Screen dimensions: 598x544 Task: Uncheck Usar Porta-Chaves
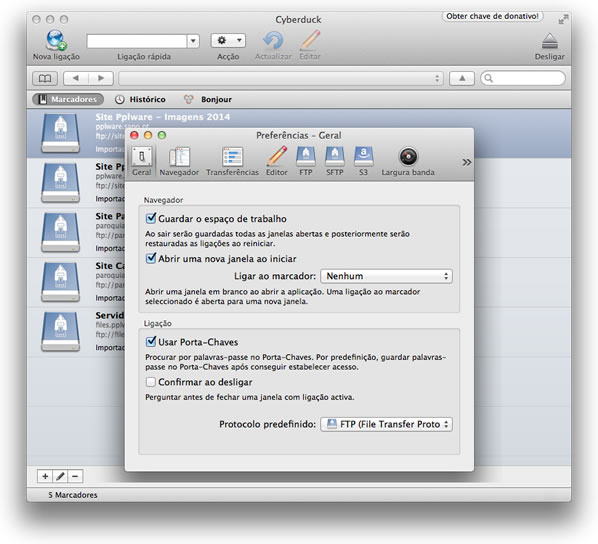tap(151, 341)
